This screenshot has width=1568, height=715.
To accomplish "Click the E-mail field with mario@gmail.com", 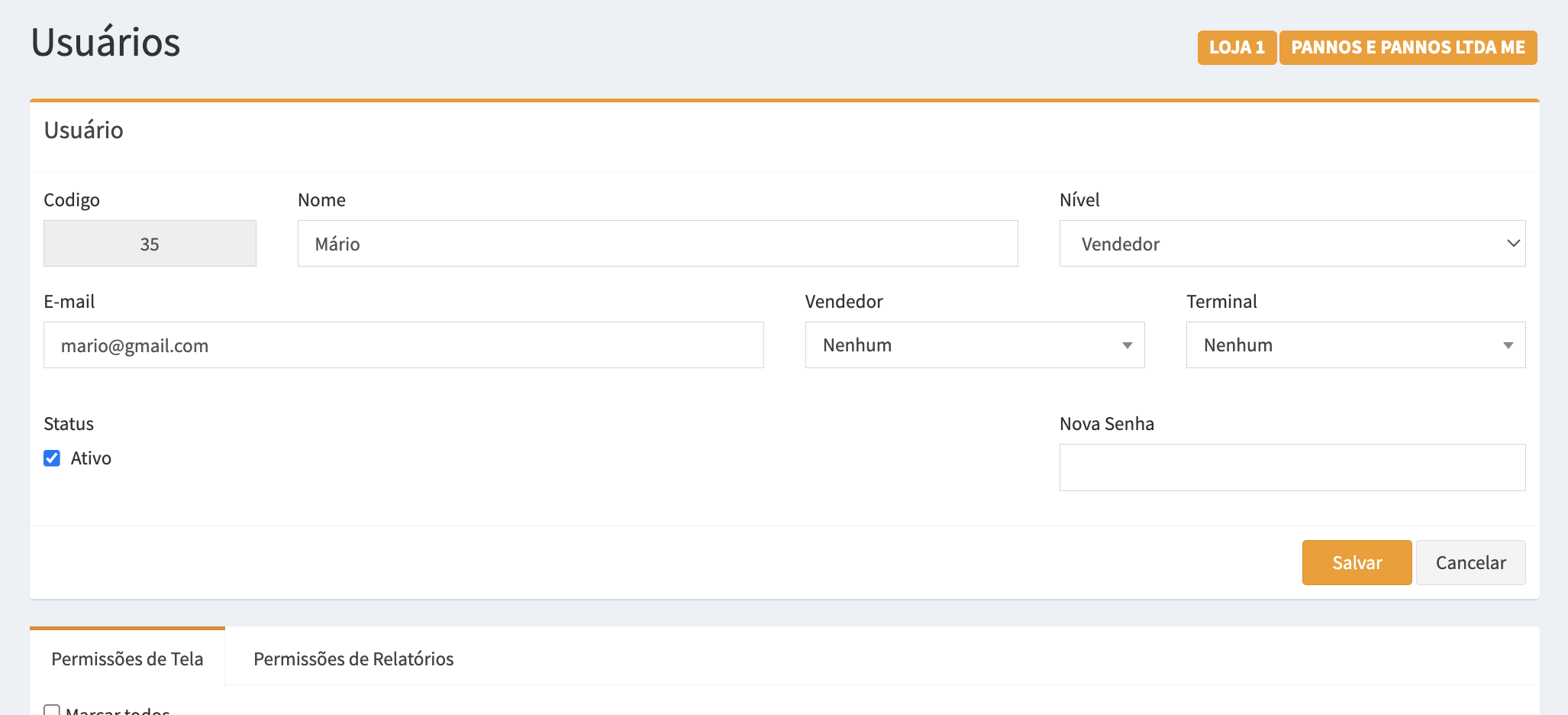I will pyautogui.click(x=403, y=345).
